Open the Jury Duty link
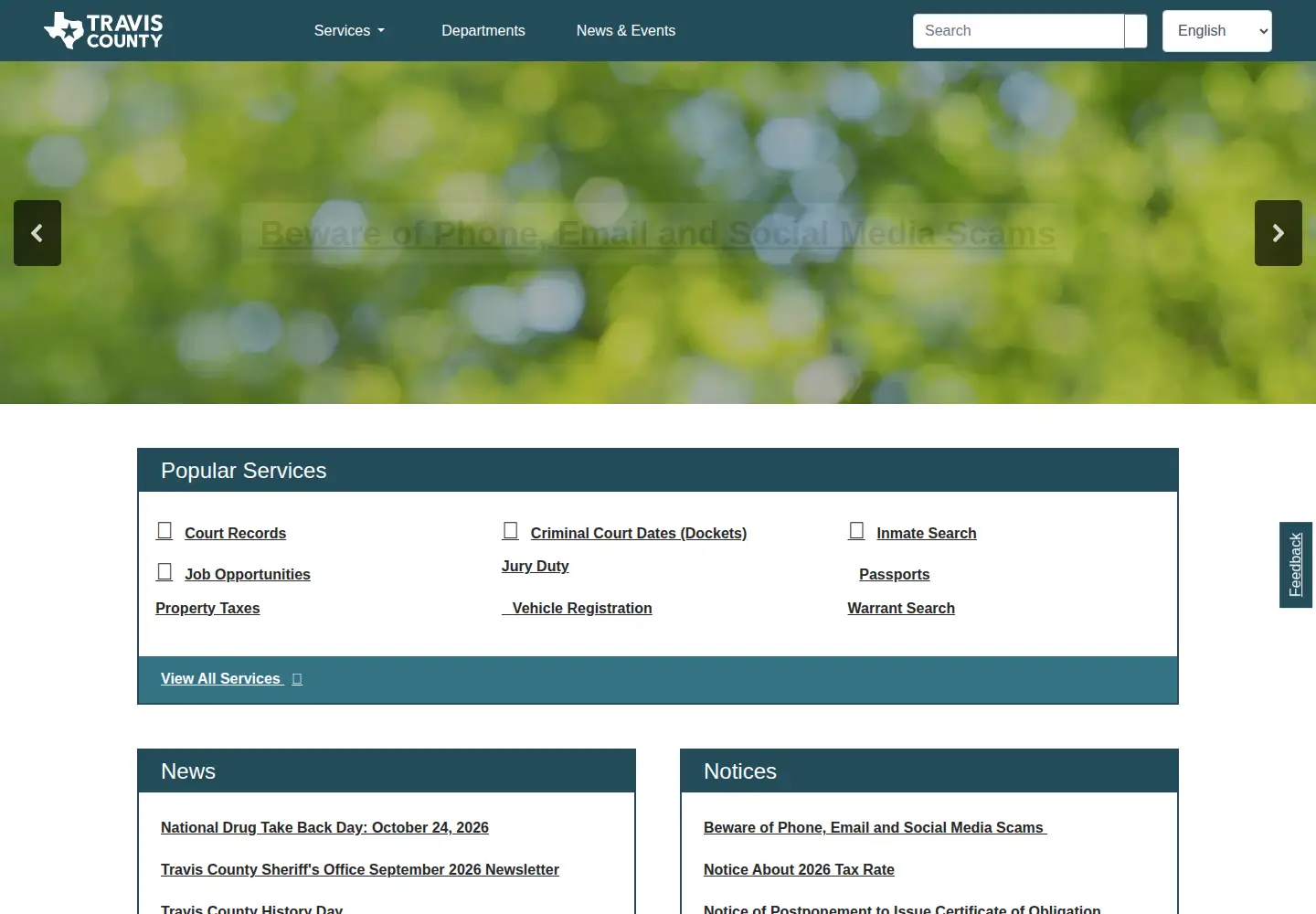 [x=536, y=566]
